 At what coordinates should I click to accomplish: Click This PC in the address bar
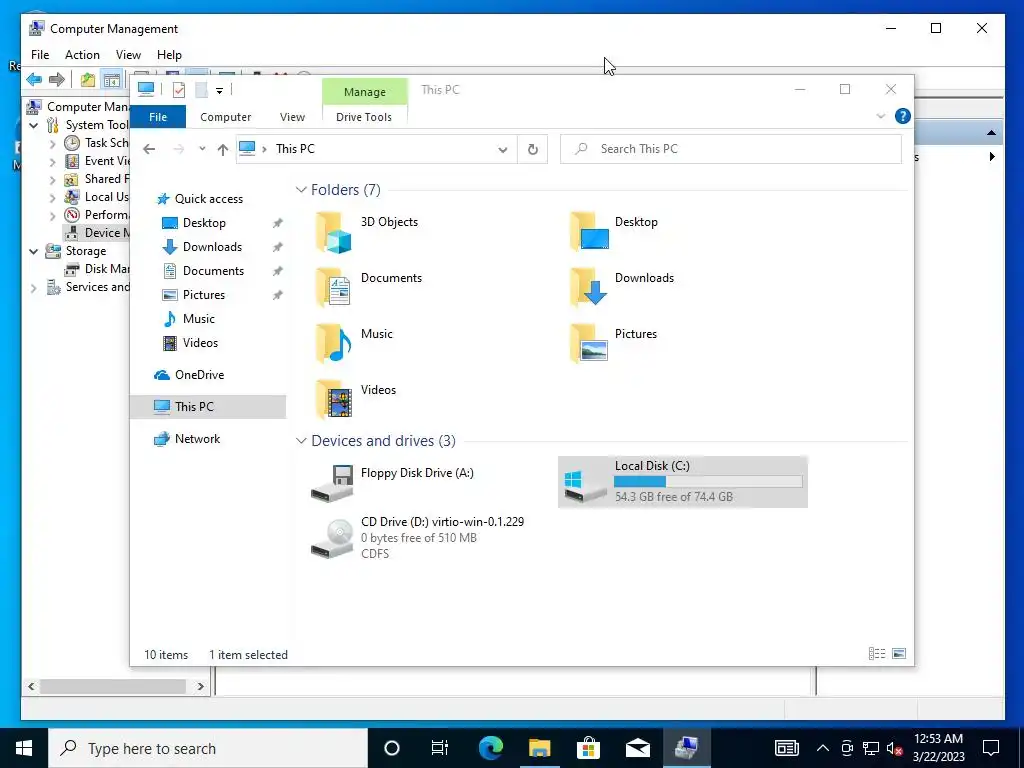click(x=295, y=149)
